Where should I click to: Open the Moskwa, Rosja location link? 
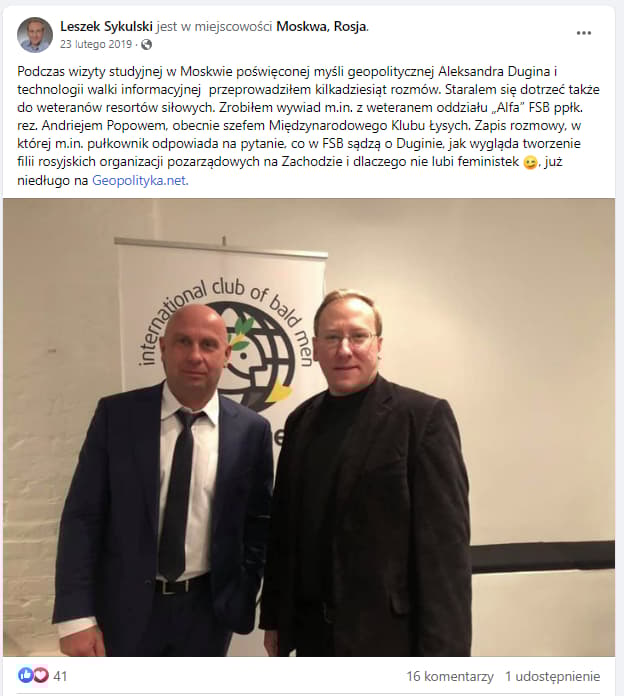(322, 27)
